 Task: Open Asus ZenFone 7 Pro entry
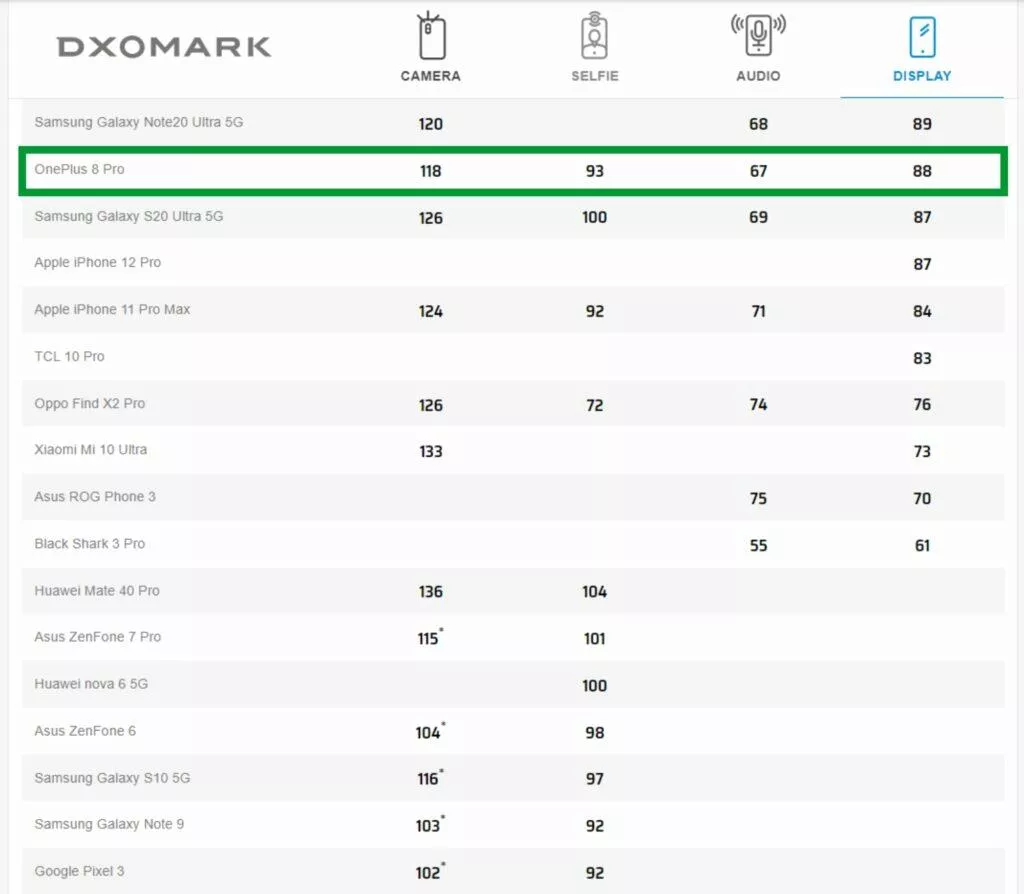coord(97,637)
